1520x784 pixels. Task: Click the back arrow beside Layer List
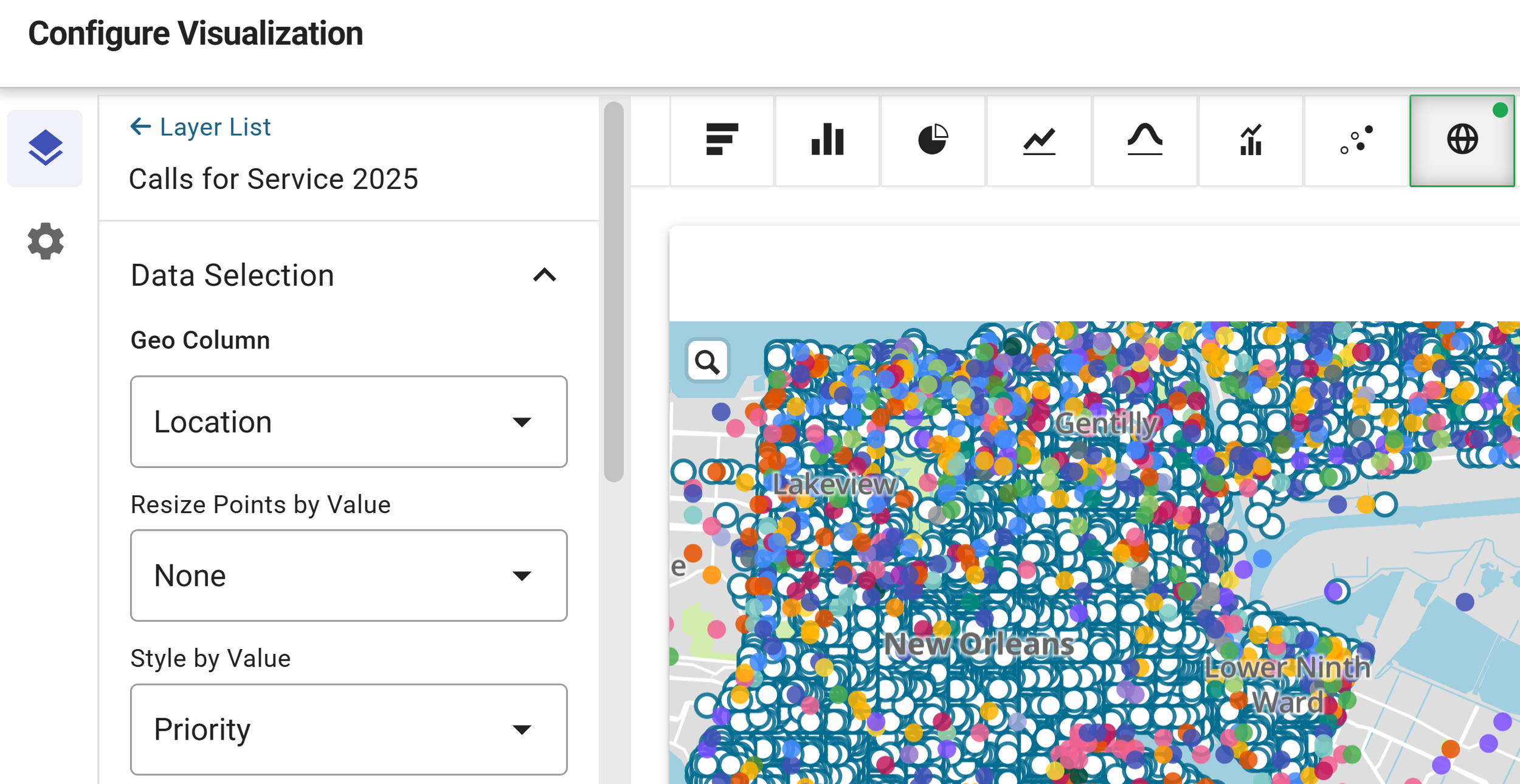point(140,126)
